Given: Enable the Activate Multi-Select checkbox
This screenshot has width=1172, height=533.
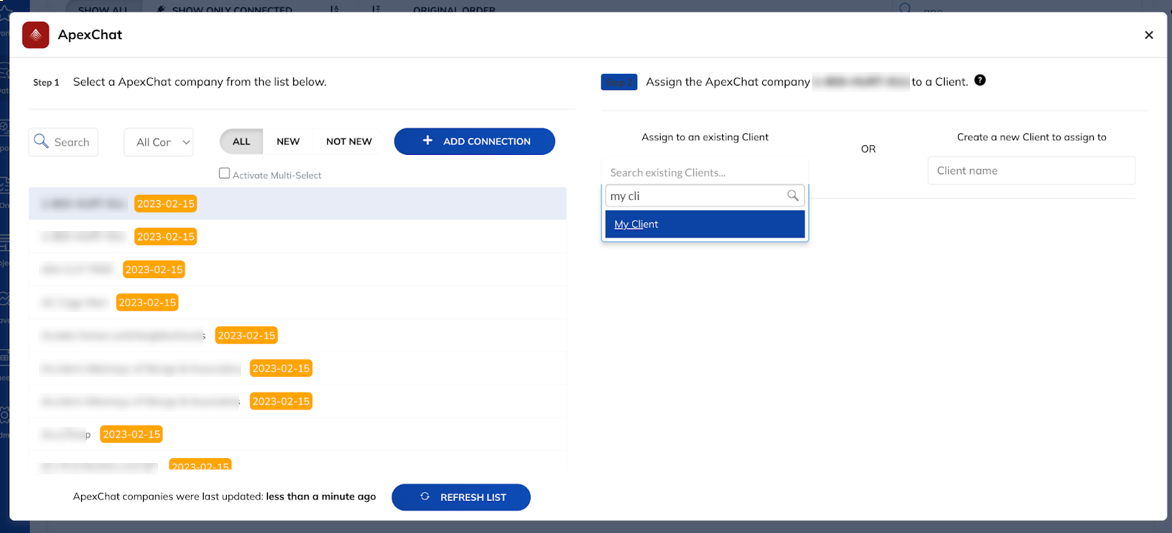Looking at the screenshot, I should pos(224,173).
